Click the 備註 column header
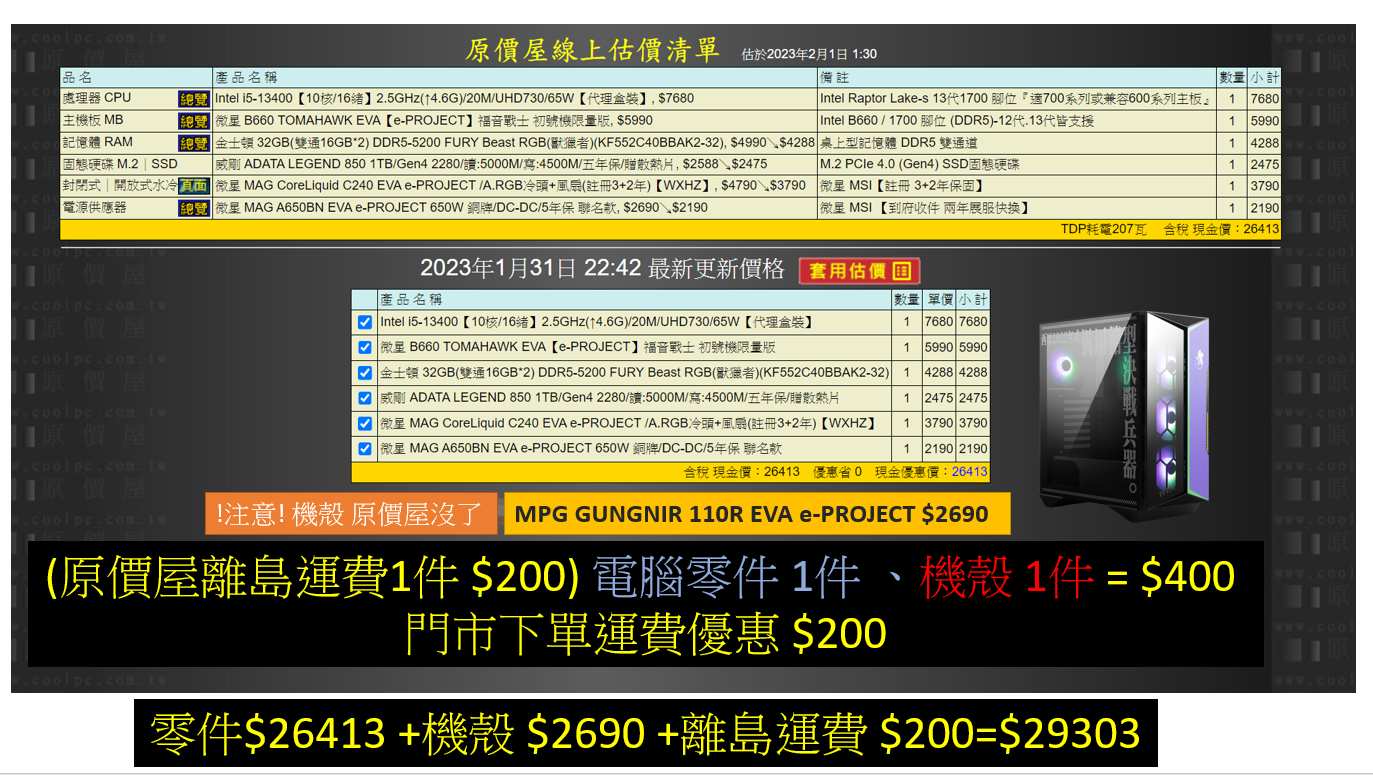This screenshot has width=1373, height=775. tap(834, 77)
